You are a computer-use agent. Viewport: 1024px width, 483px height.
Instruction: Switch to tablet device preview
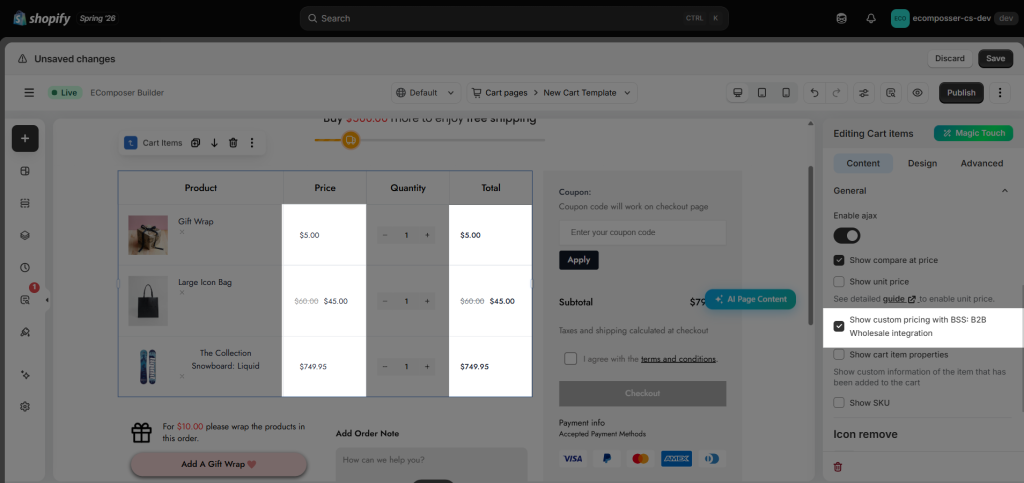762,93
